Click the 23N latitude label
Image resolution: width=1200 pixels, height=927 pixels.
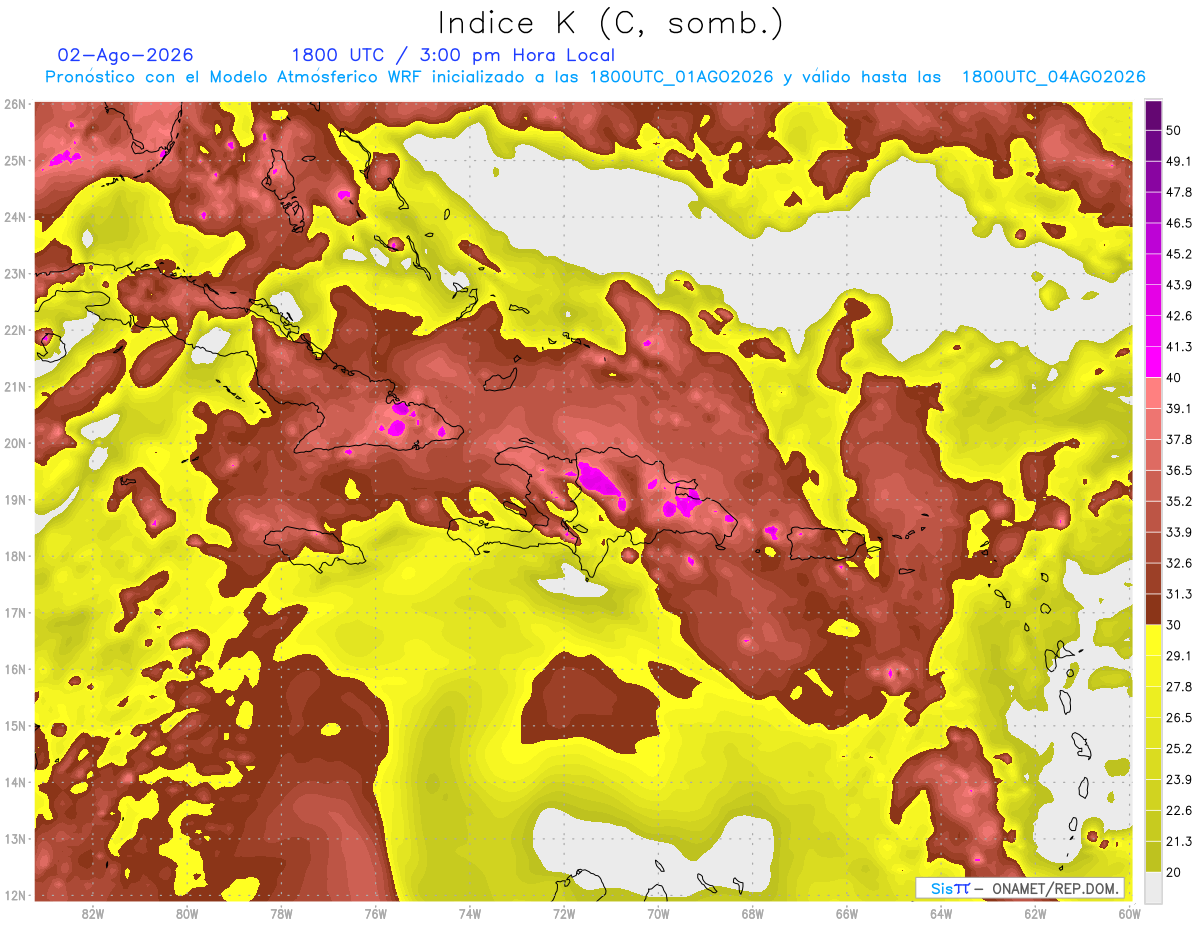pyautogui.click(x=14, y=274)
